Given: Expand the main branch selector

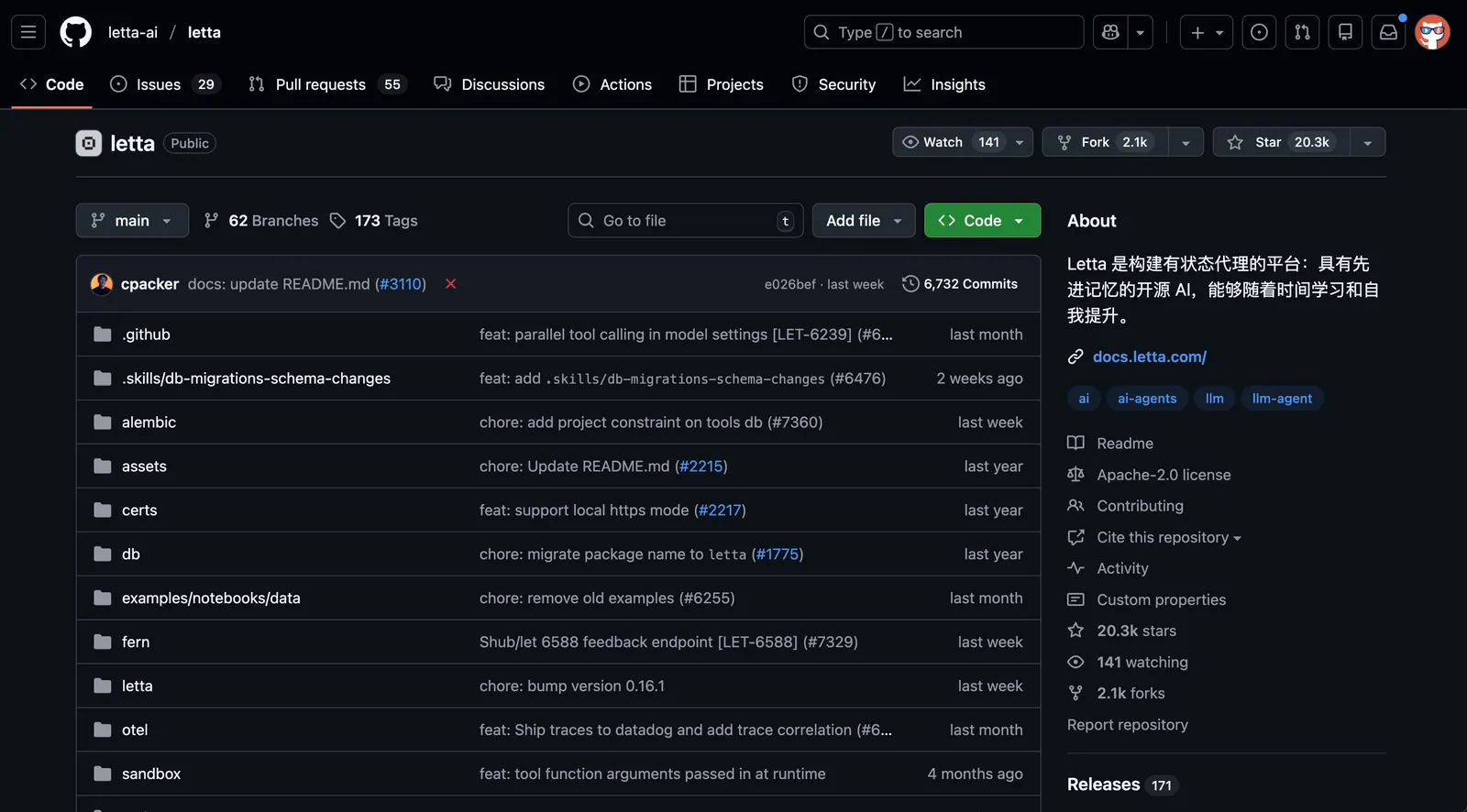Looking at the screenshot, I should [132, 221].
